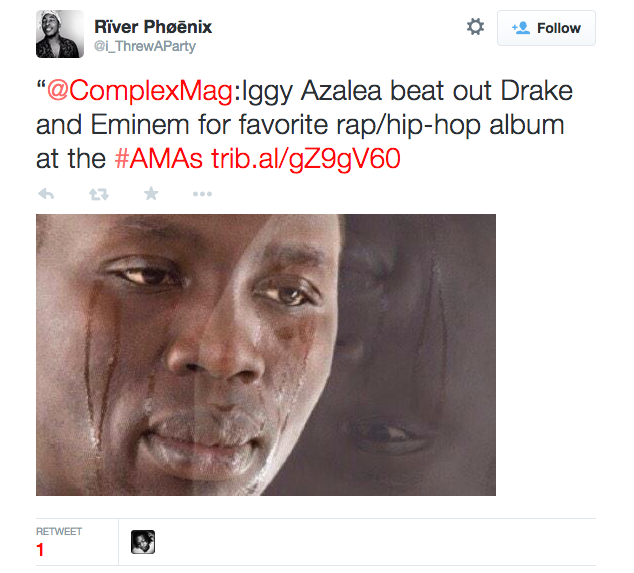Retweet using the retweet arrows icon
Viewport: 634px width, 573px height.
(98, 194)
